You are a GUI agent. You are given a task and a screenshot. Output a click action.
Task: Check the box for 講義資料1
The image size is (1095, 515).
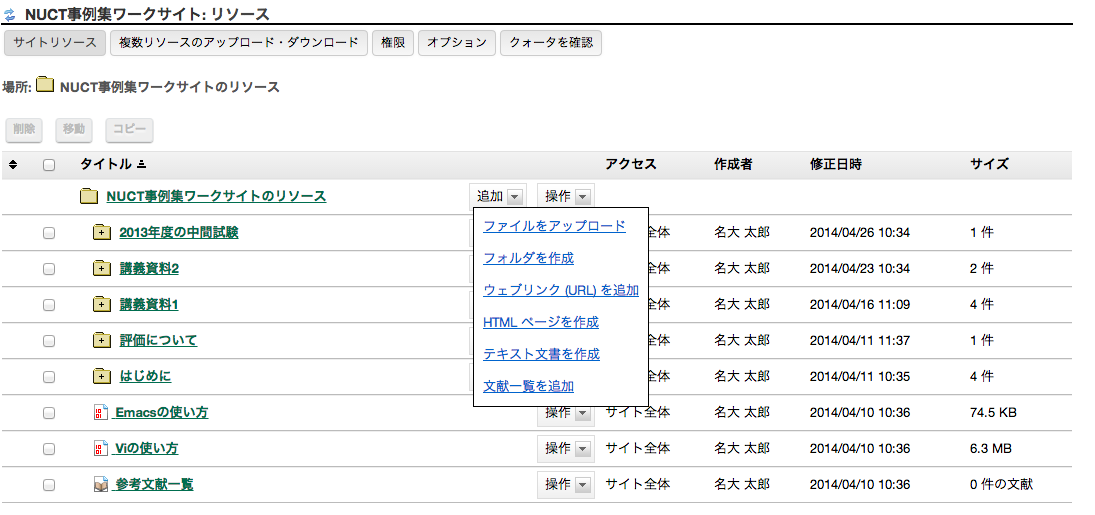[49, 305]
